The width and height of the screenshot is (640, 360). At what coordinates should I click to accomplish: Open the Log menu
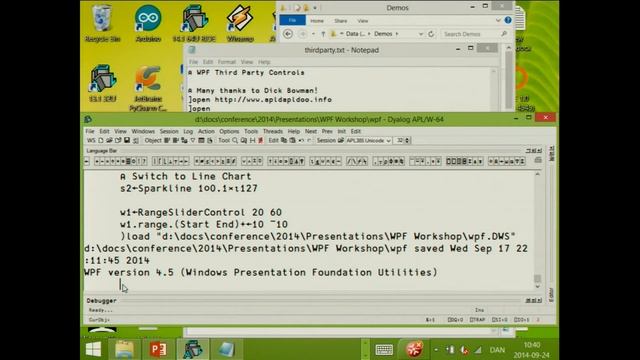(x=188, y=131)
